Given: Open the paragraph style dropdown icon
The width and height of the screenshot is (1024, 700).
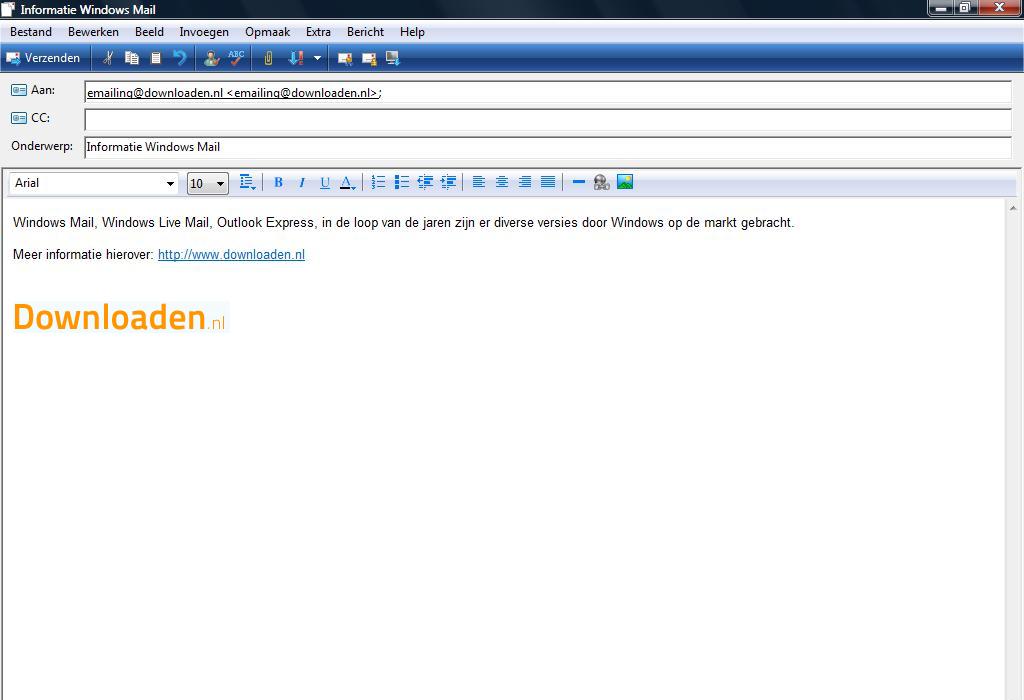Looking at the screenshot, I should pyautogui.click(x=247, y=182).
